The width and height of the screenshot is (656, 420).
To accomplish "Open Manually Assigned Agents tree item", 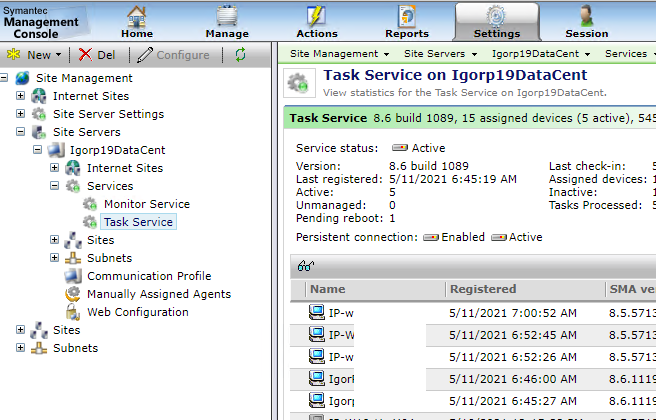I will [x=159, y=294].
